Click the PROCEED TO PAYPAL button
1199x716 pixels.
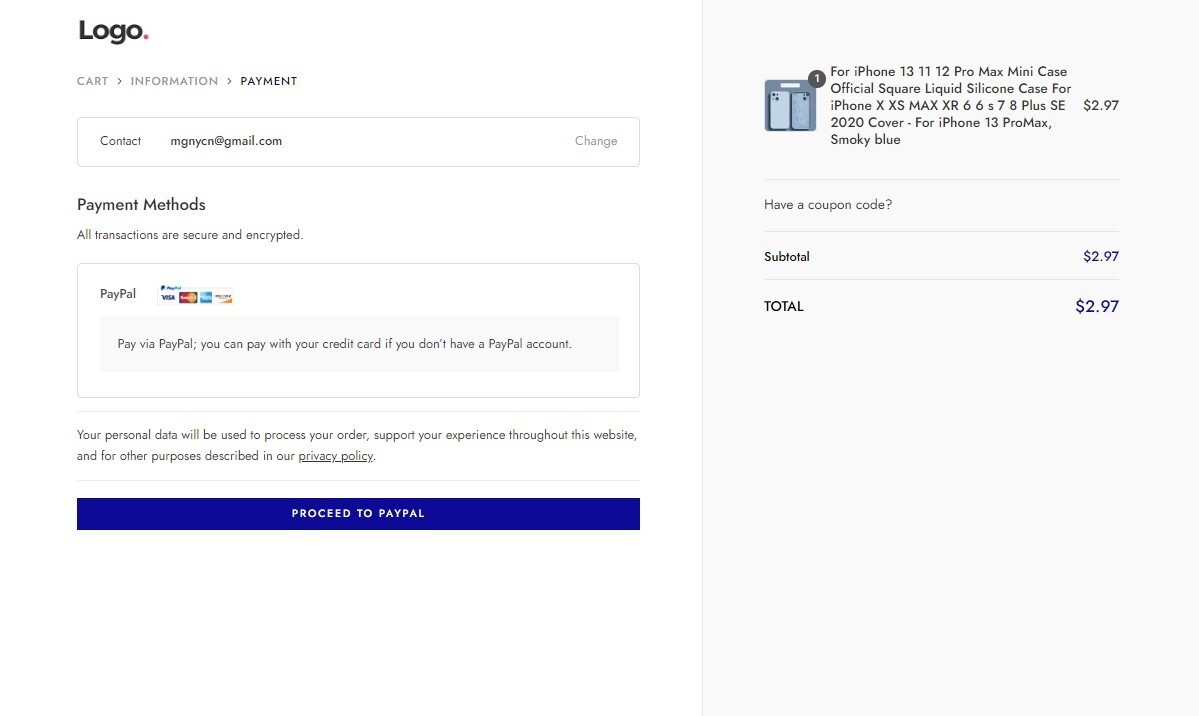coord(358,513)
